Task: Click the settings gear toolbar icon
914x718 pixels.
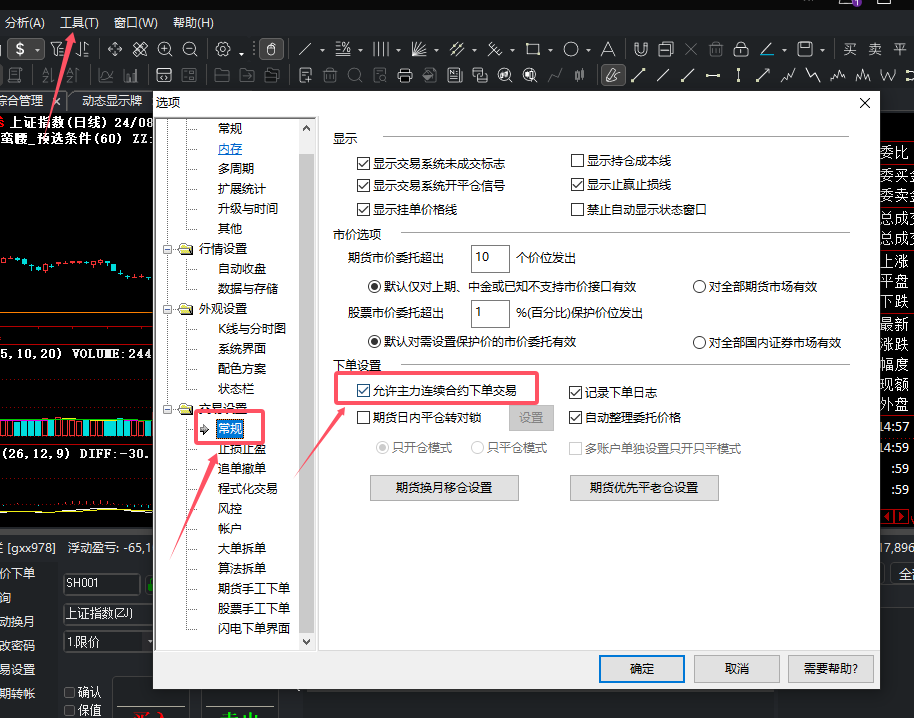Action: click(x=223, y=50)
